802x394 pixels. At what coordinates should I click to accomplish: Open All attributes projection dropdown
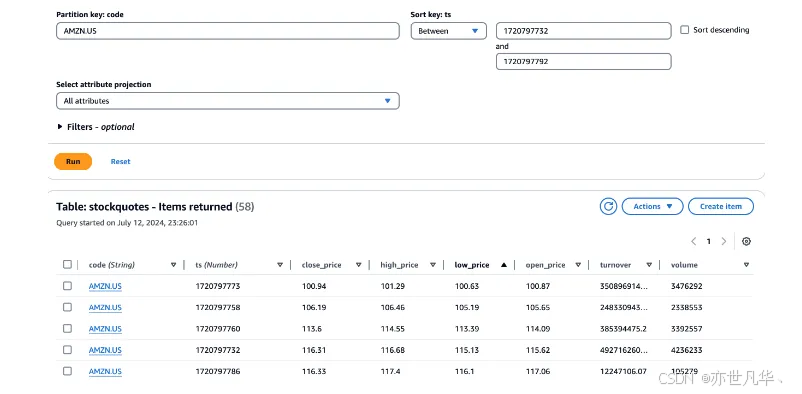click(228, 101)
